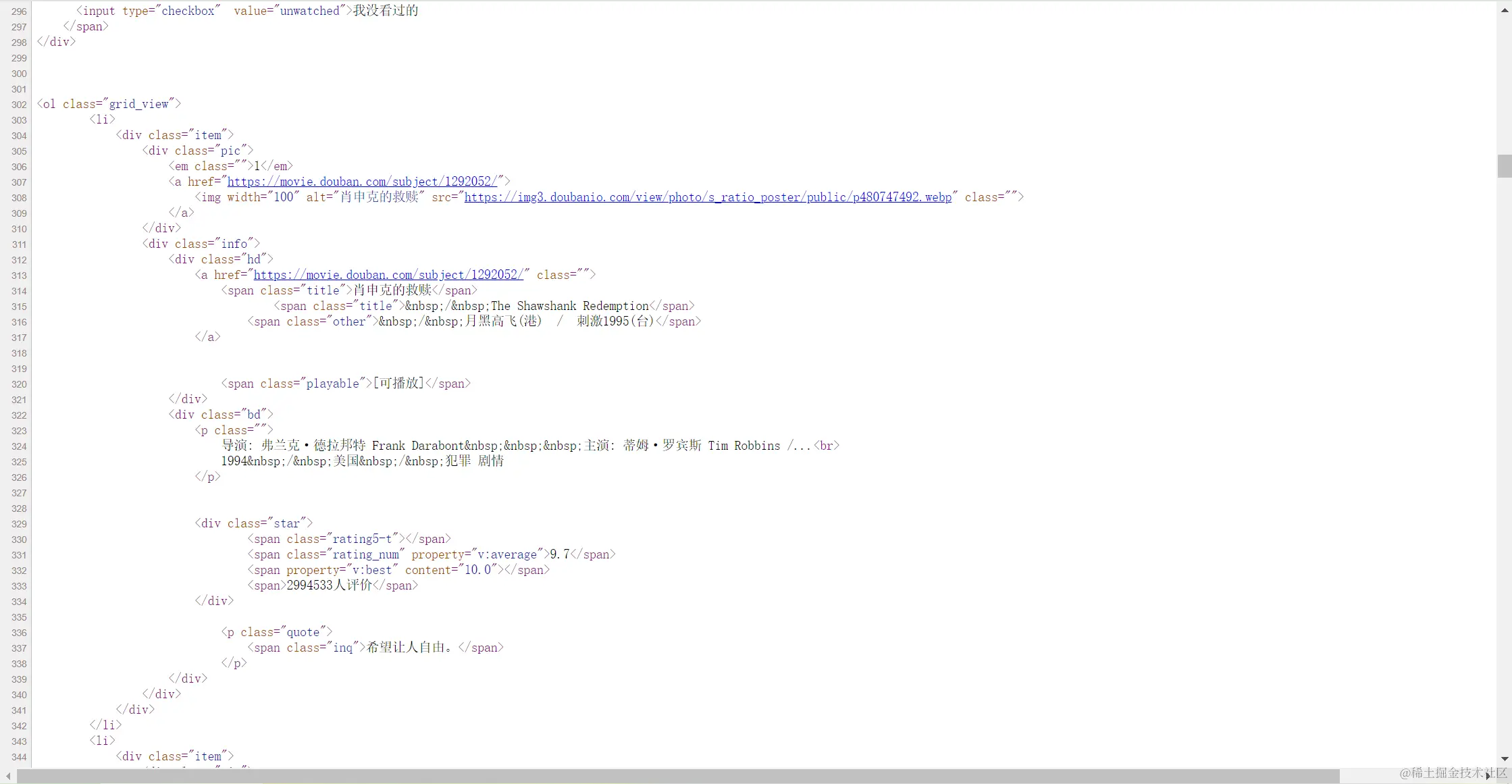Click the vertical scrollbar thumb
1512x784 pixels.
click(x=1504, y=166)
